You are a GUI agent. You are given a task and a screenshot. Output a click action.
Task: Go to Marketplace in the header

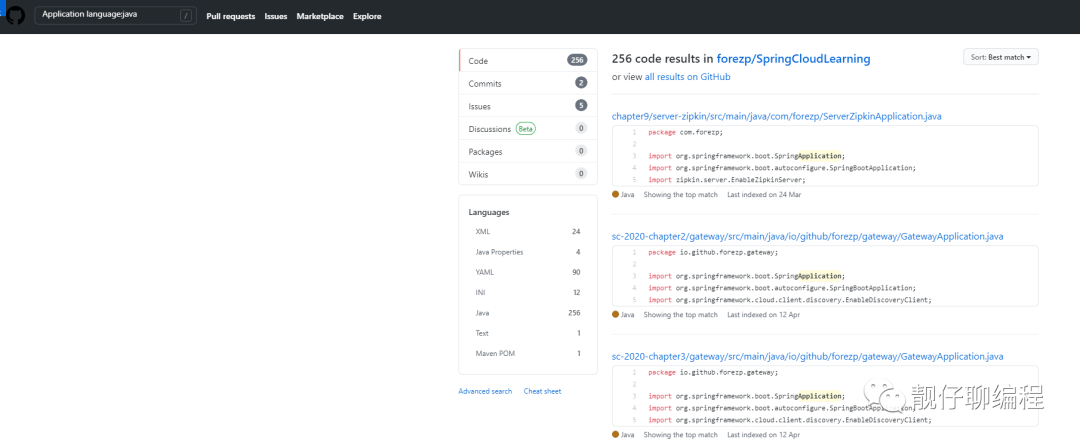[x=320, y=17]
